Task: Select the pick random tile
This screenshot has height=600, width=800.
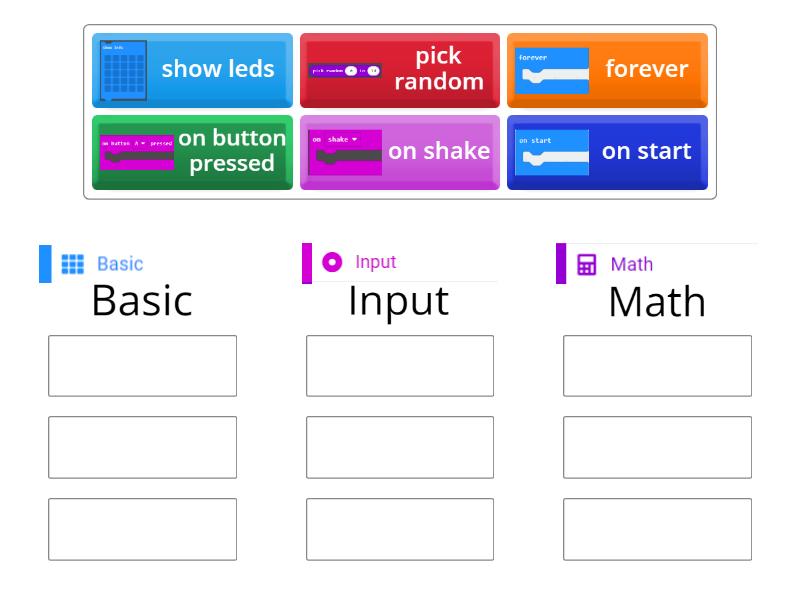Action: pyautogui.click(x=400, y=70)
